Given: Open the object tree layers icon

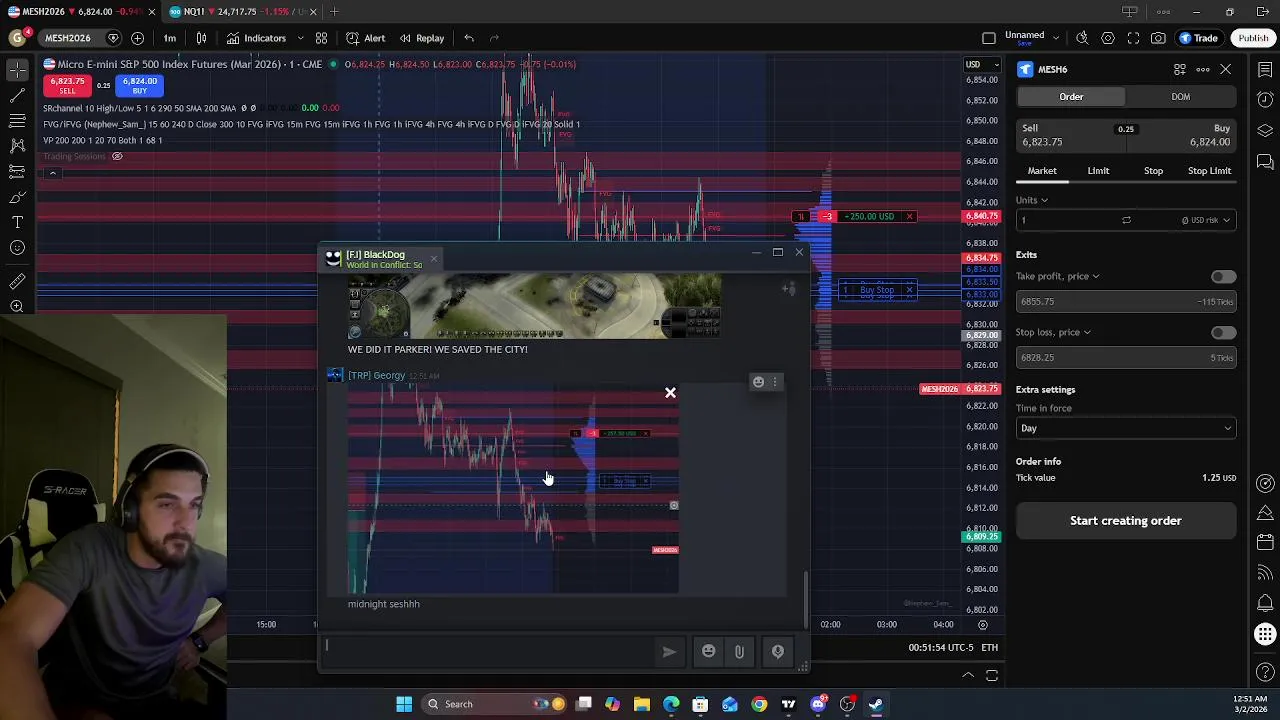Looking at the screenshot, I should [x=1265, y=131].
